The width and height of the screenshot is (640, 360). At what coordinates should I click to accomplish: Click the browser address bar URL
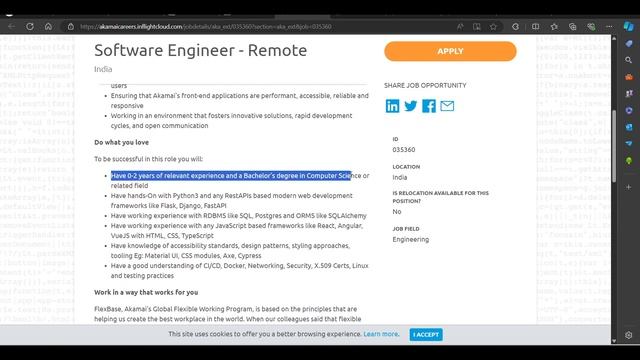pyautogui.click(x=206, y=27)
